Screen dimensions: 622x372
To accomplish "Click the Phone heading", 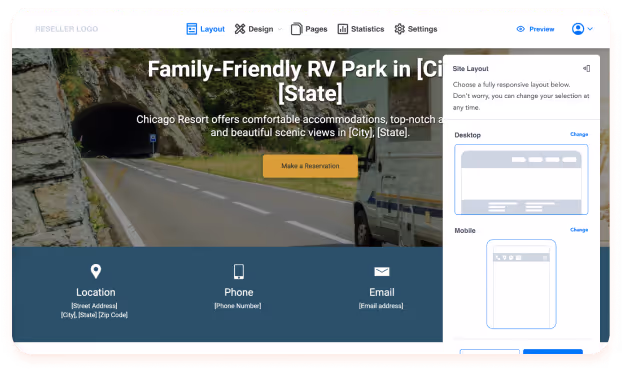I will (239, 292).
